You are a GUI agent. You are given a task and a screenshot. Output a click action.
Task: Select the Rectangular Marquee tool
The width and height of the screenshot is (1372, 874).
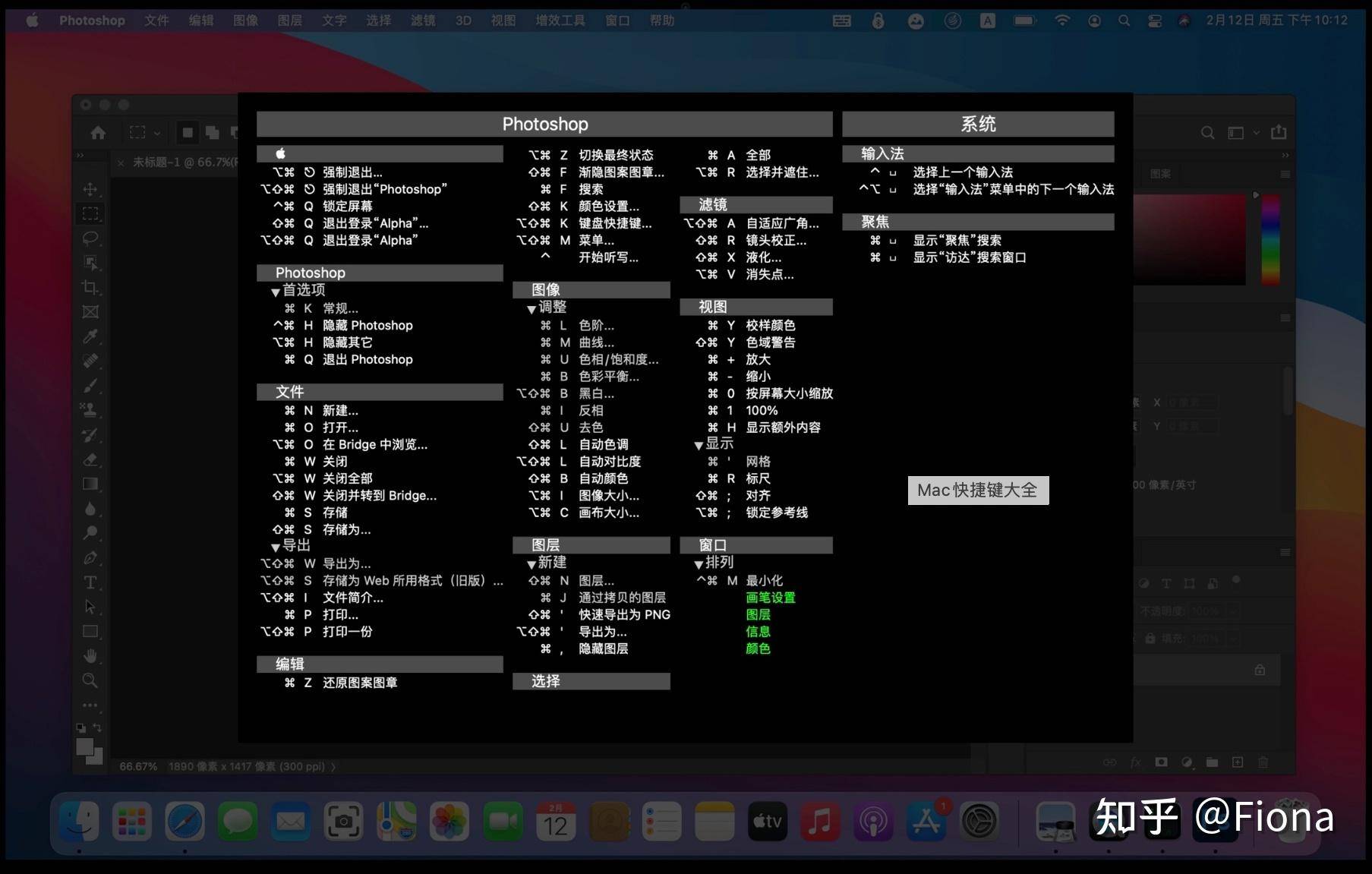tap(90, 214)
